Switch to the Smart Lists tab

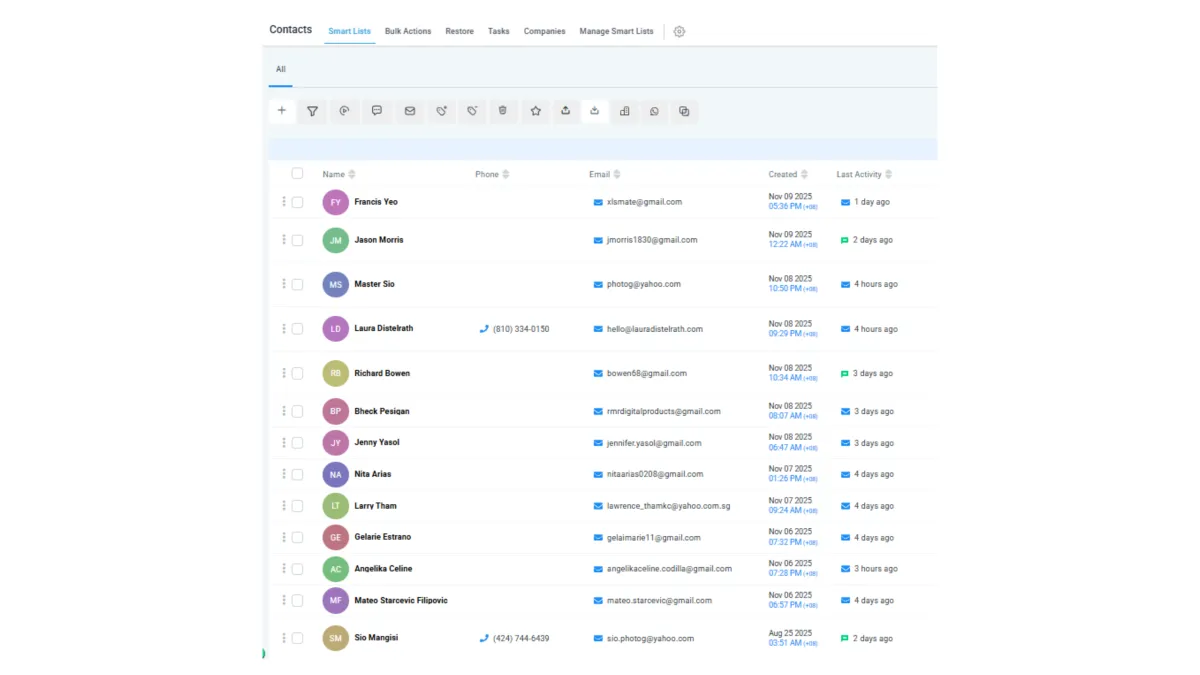[350, 31]
